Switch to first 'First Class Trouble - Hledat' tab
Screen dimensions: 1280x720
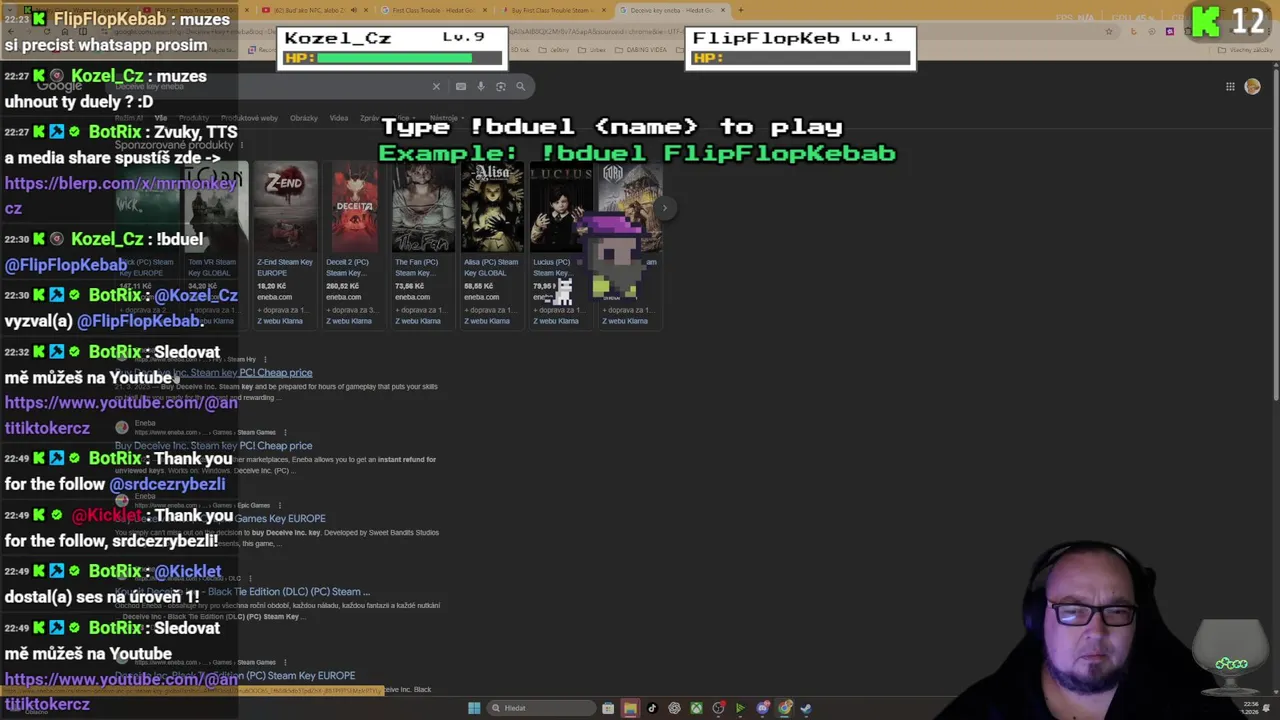(434, 10)
